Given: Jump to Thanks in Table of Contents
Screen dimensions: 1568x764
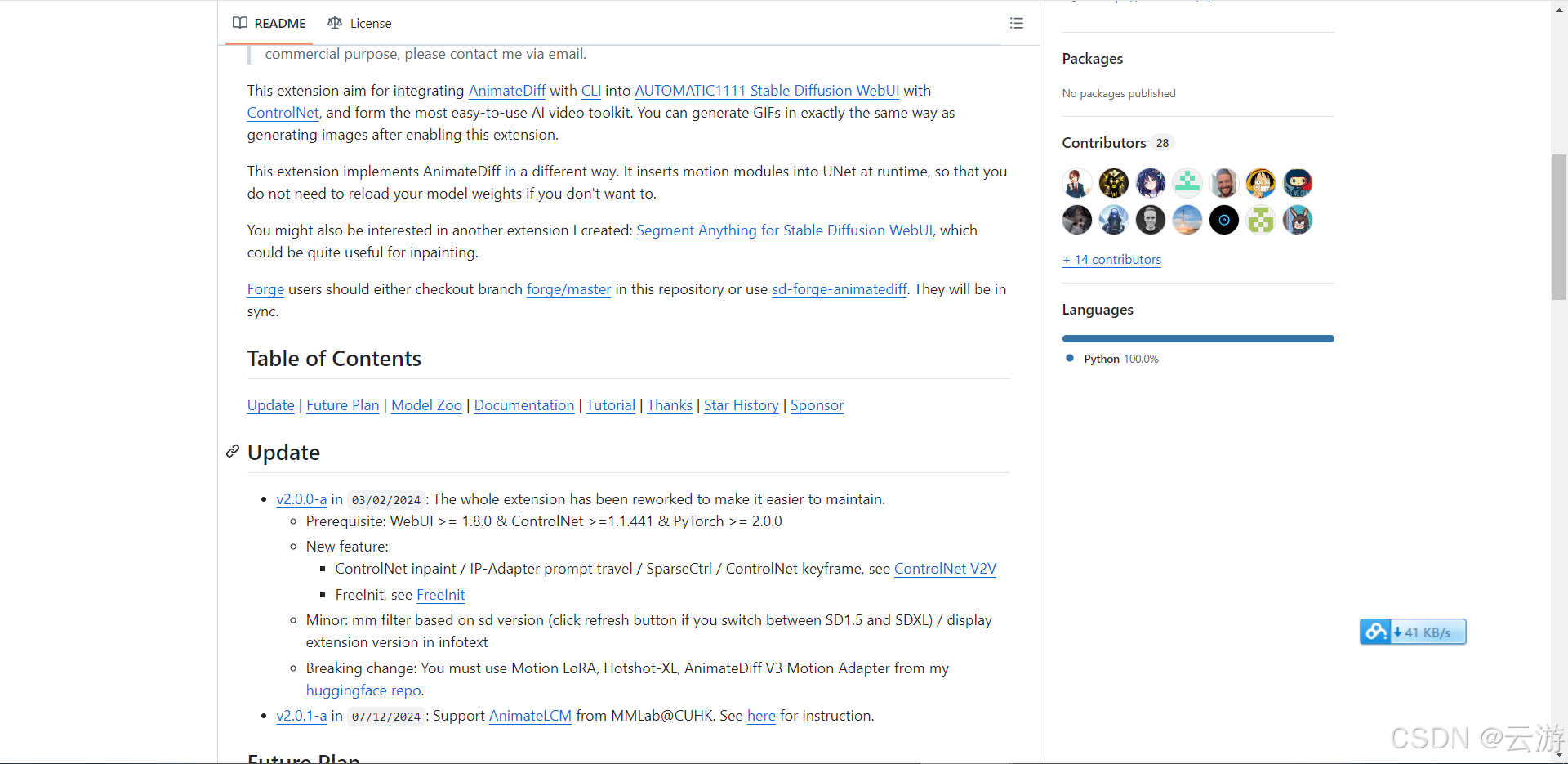Looking at the screenshot, I should pos(670,405).
